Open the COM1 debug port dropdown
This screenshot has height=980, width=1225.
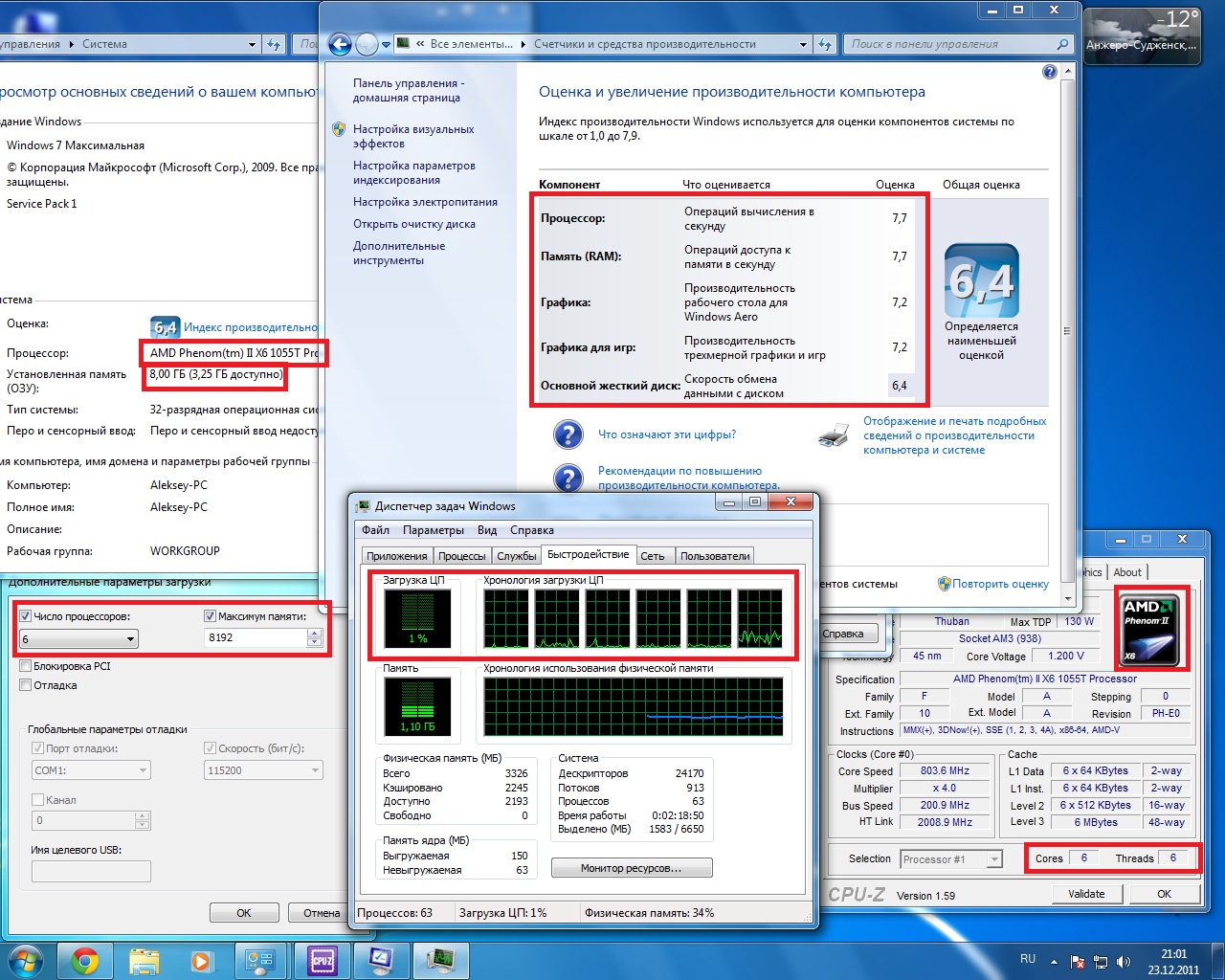[91, 770]
